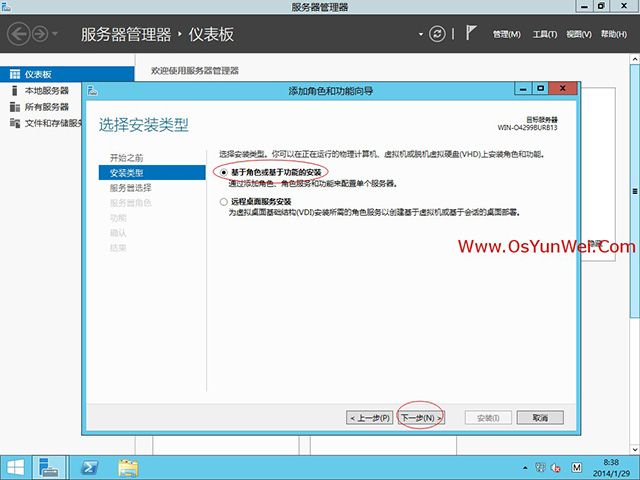Select 基于角色或基于功能的安装 radio option

click(223, 172)
